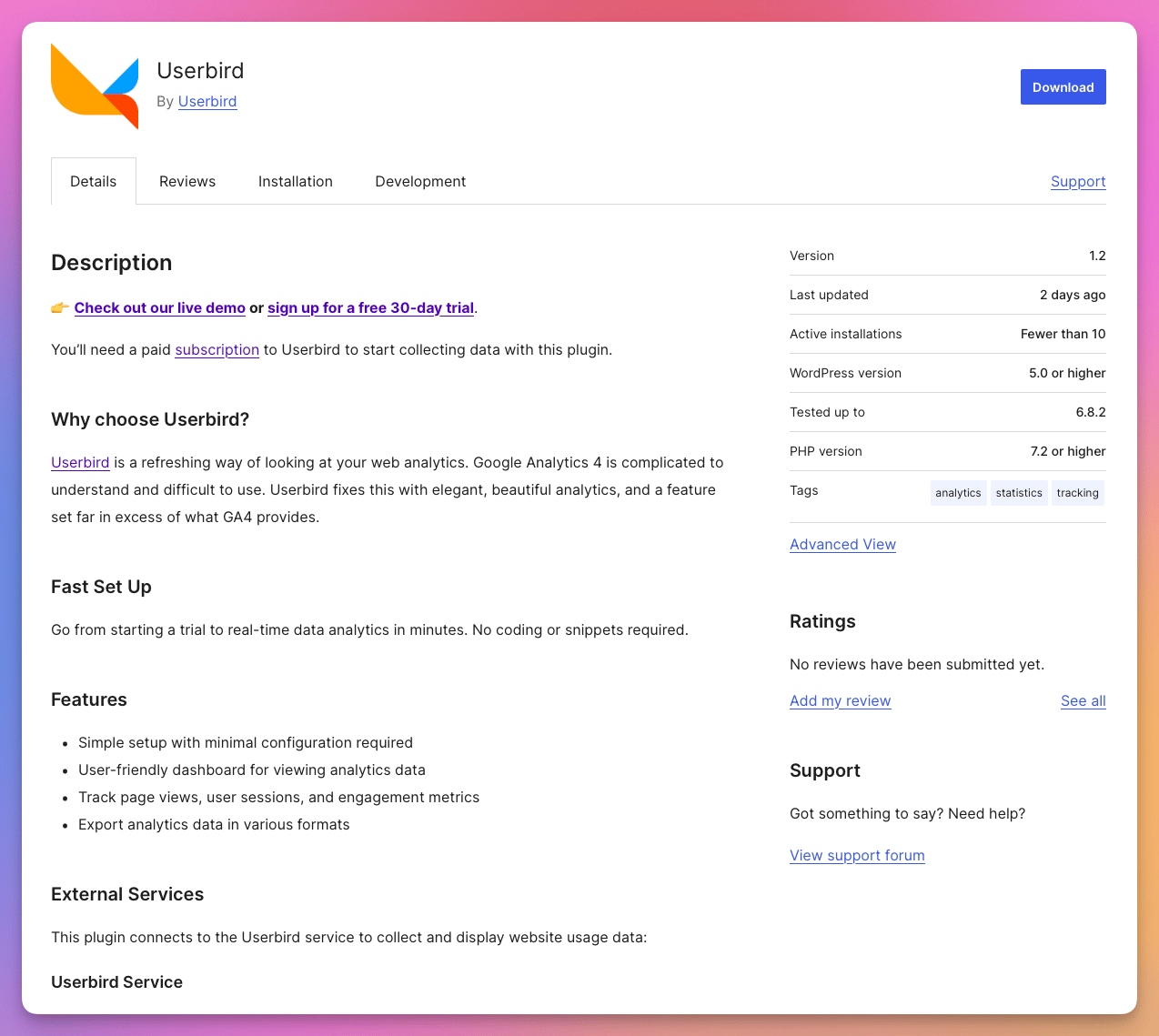Select the analytics tag

point(958,492)
